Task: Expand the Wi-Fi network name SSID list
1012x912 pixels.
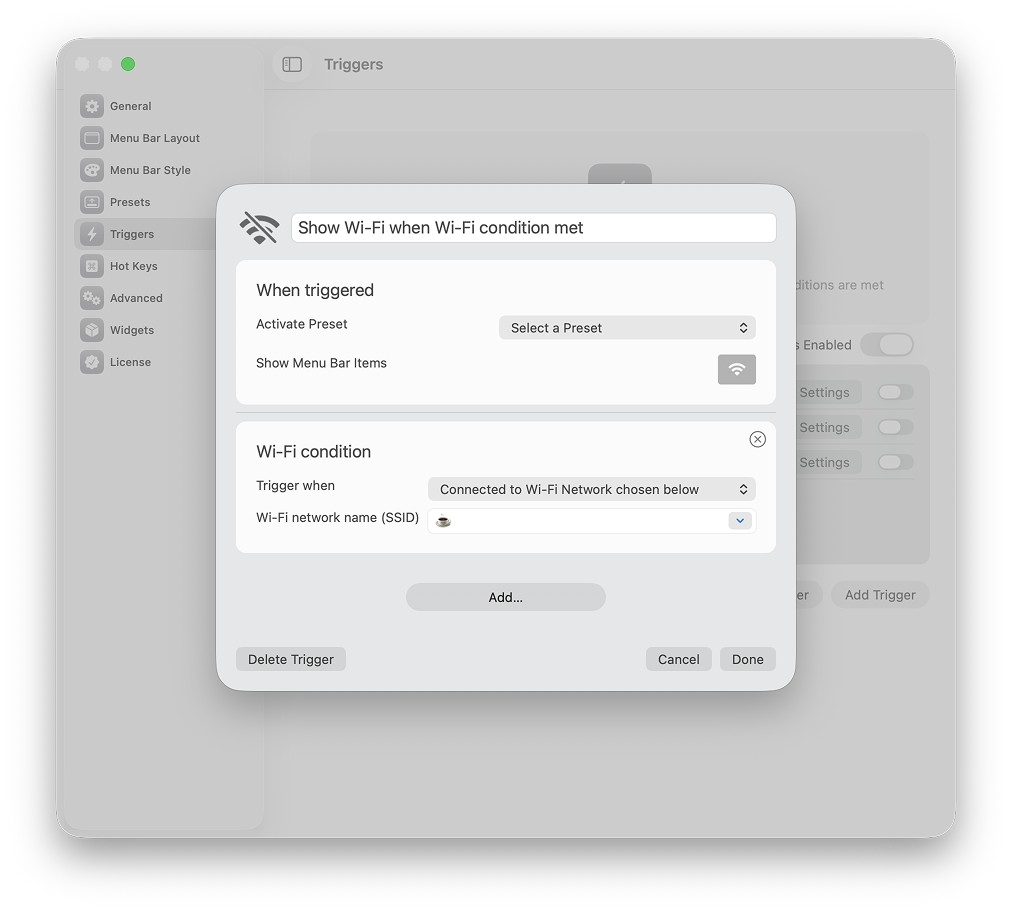Action: (740, 521)
